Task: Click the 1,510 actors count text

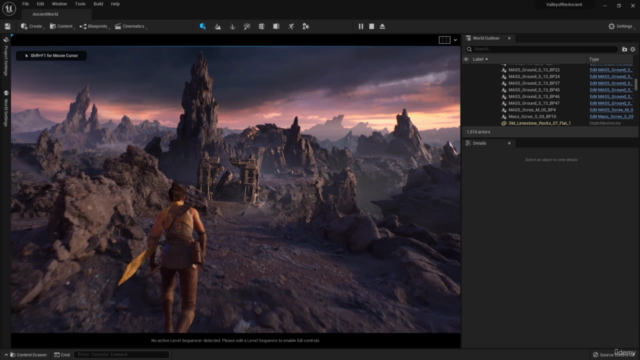Action: pyautogui.click(x=478, y=132)
